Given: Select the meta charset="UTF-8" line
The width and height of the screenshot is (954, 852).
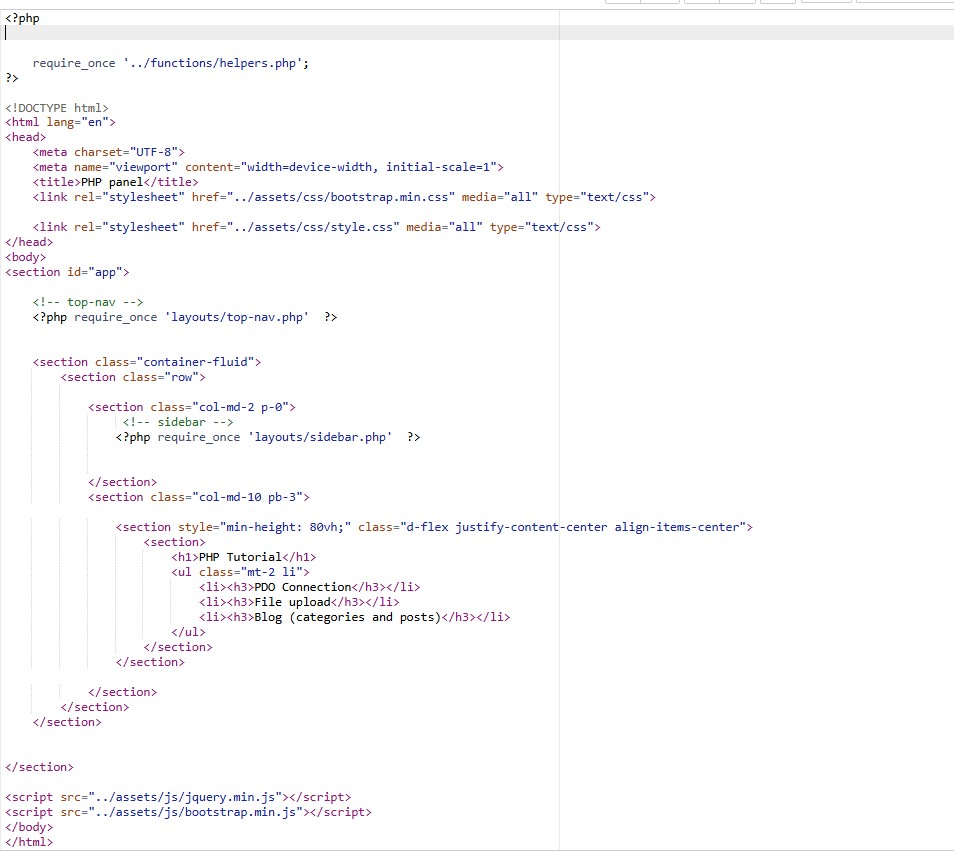Looking at the screenshot, I should pyautogui.click(x=108, y=152).
